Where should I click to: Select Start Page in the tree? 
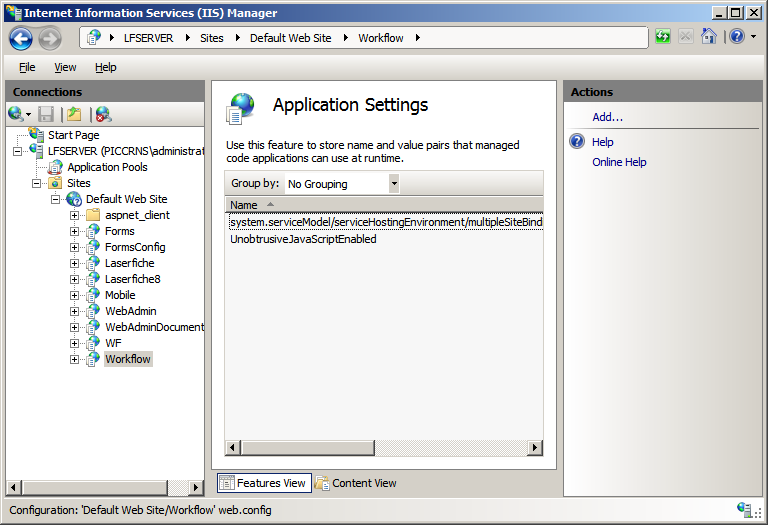pyautogui.click(x=73, y=135)
